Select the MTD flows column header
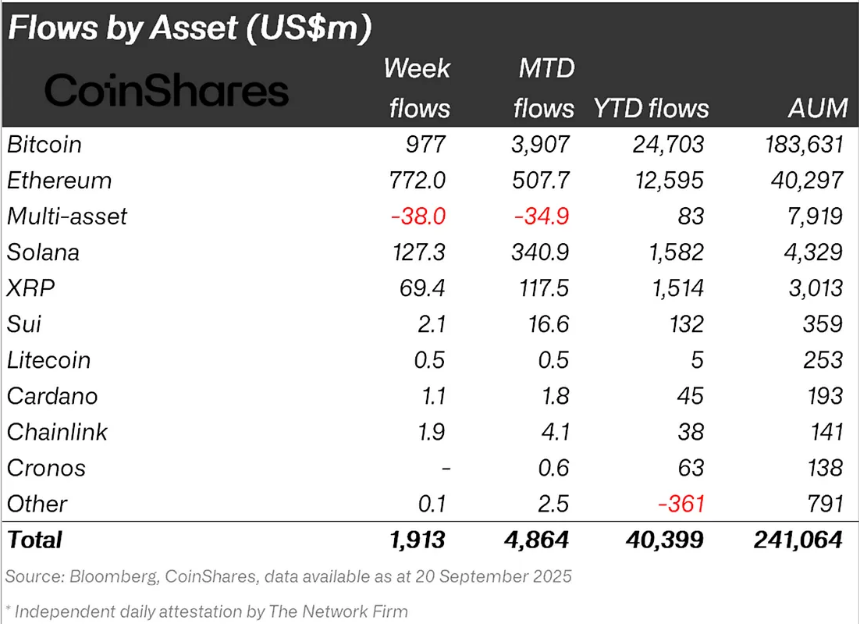 coord(545,88)
